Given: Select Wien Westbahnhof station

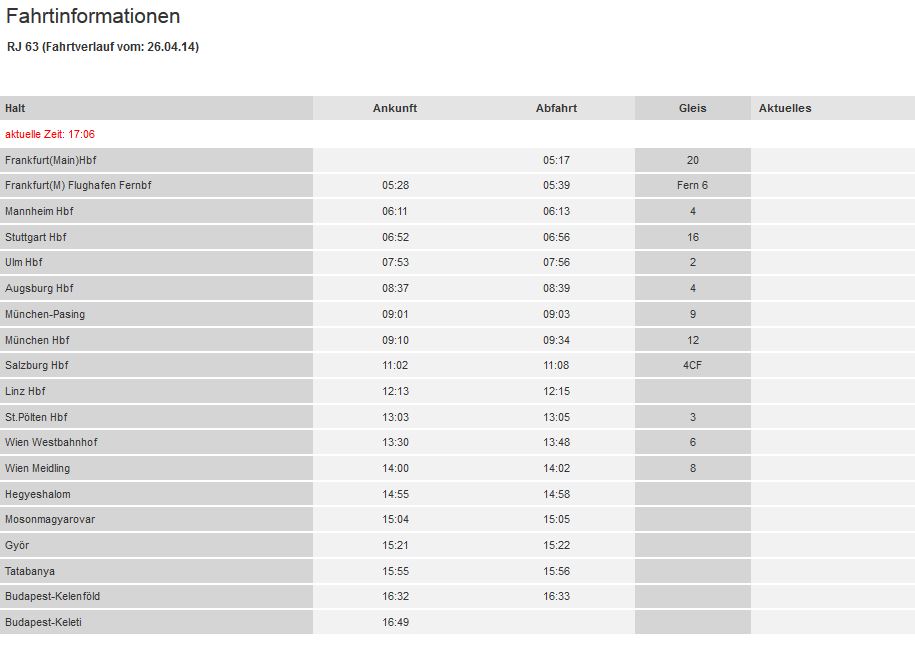Looking at the screenshot, I should pos(51,442).
